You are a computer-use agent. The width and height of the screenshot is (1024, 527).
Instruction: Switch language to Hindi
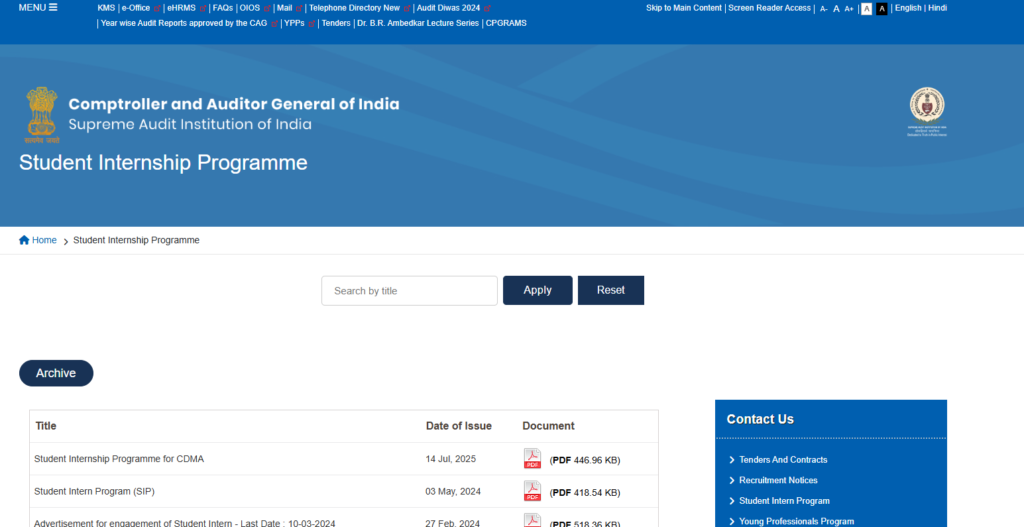tap(937, 8)
